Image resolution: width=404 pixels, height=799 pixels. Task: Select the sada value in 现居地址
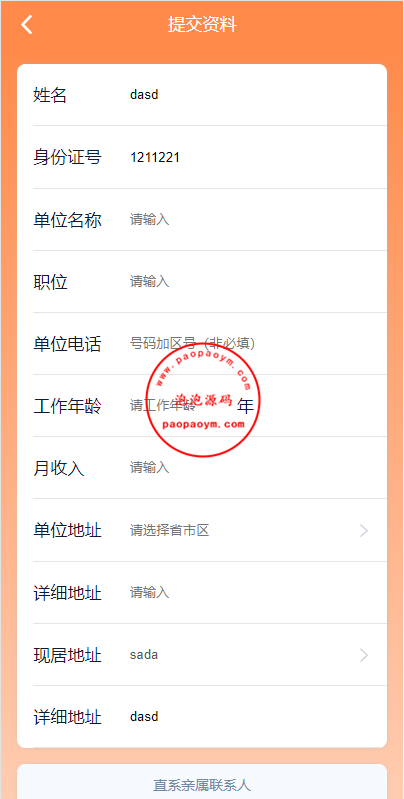[x=144, y=655]
